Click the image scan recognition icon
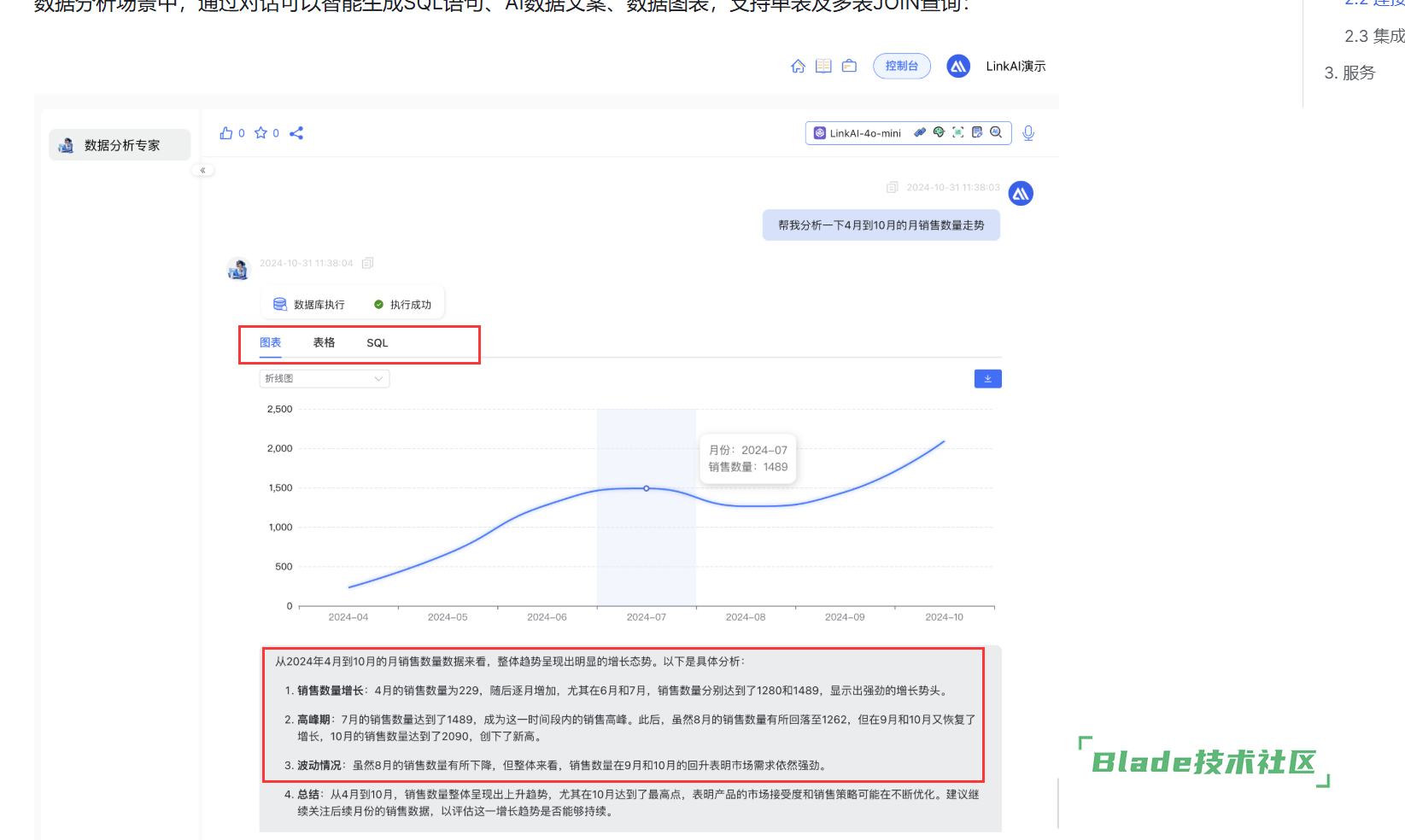The height and width of the screenshot is (840, 1405). pos(958,132)
